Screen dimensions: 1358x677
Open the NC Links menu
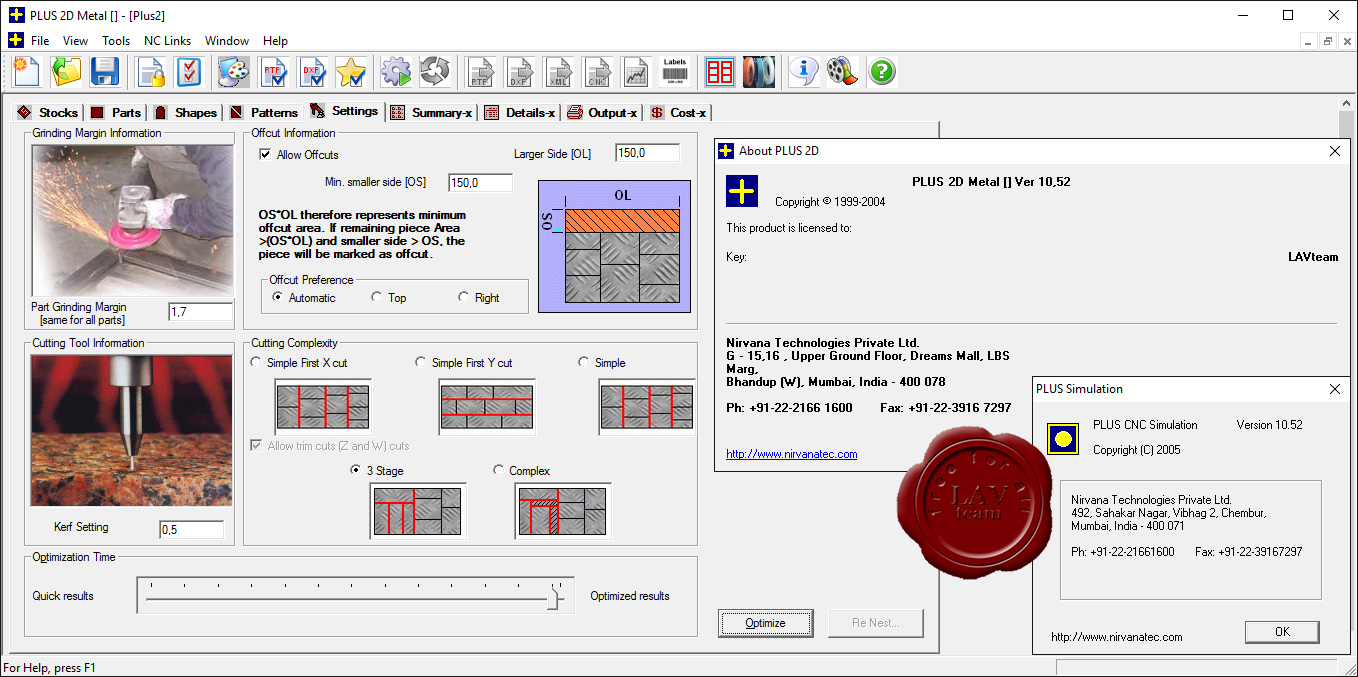pos(167,41)
